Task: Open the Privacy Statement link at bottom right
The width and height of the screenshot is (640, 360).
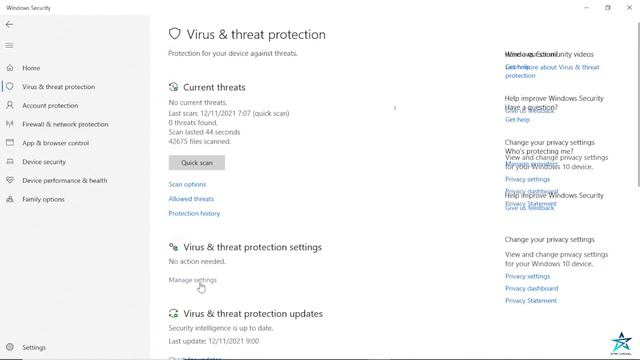Action: 531,300
